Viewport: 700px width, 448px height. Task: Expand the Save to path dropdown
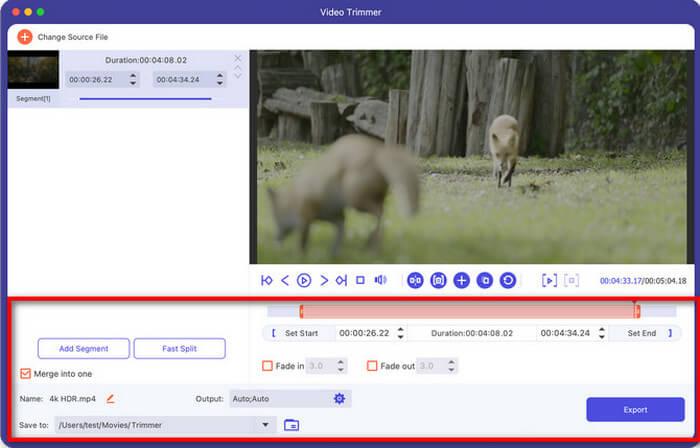click(x=266, y=425)
